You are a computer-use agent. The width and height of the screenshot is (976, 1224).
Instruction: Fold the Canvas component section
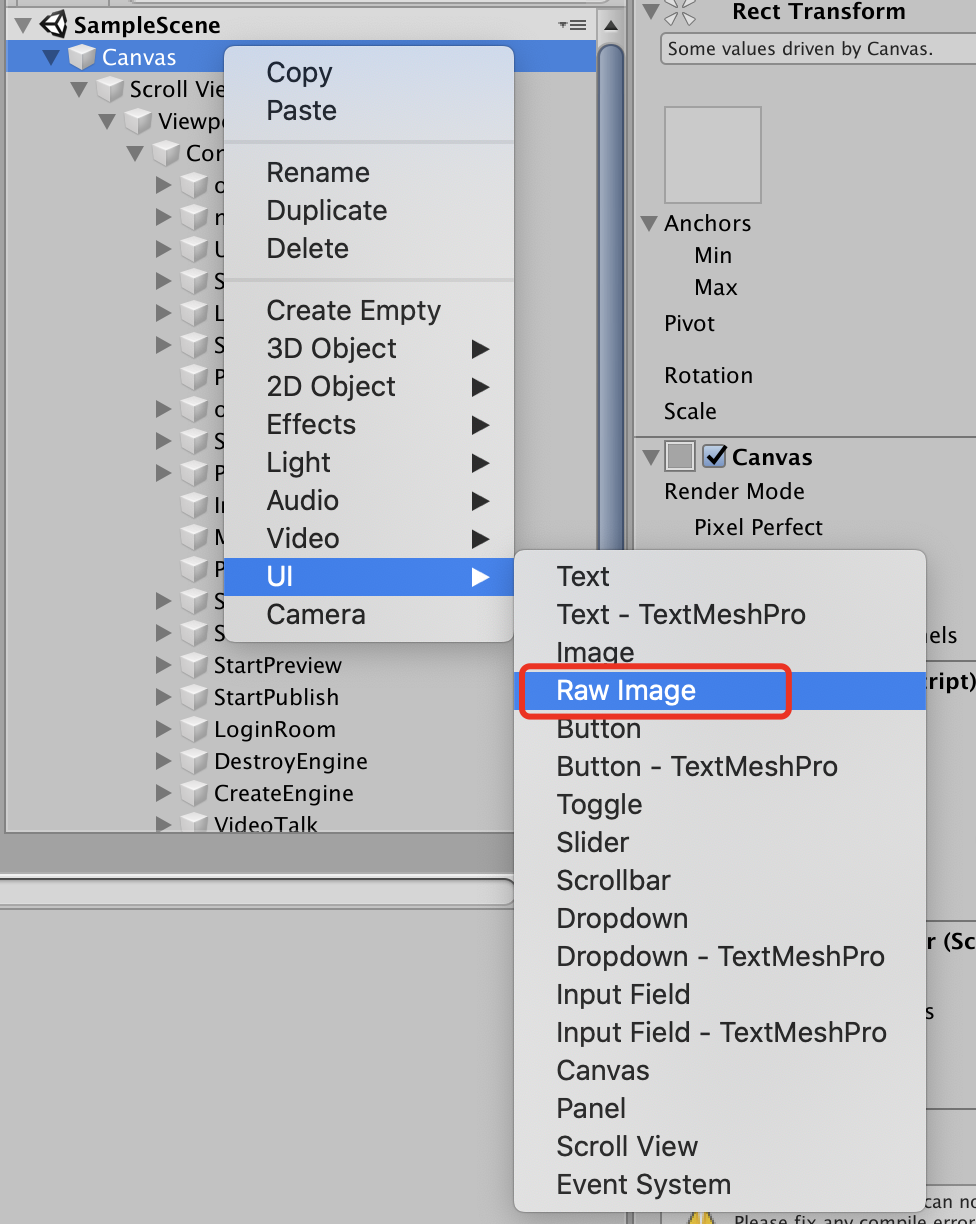point(650,457)
